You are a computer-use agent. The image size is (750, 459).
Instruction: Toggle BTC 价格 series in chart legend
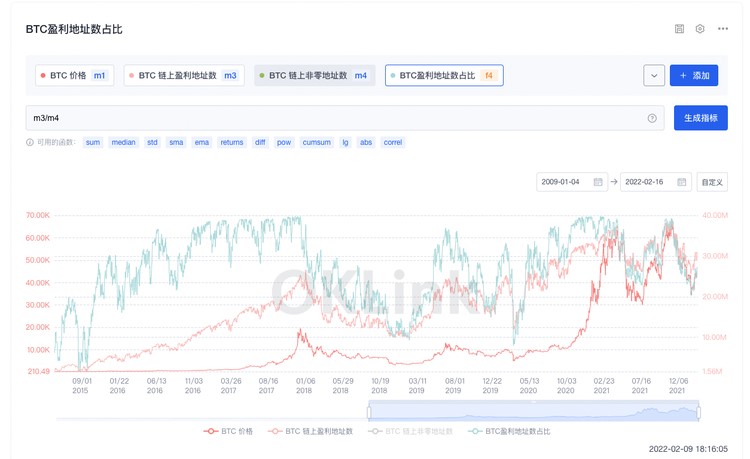(x=228, y=431)
